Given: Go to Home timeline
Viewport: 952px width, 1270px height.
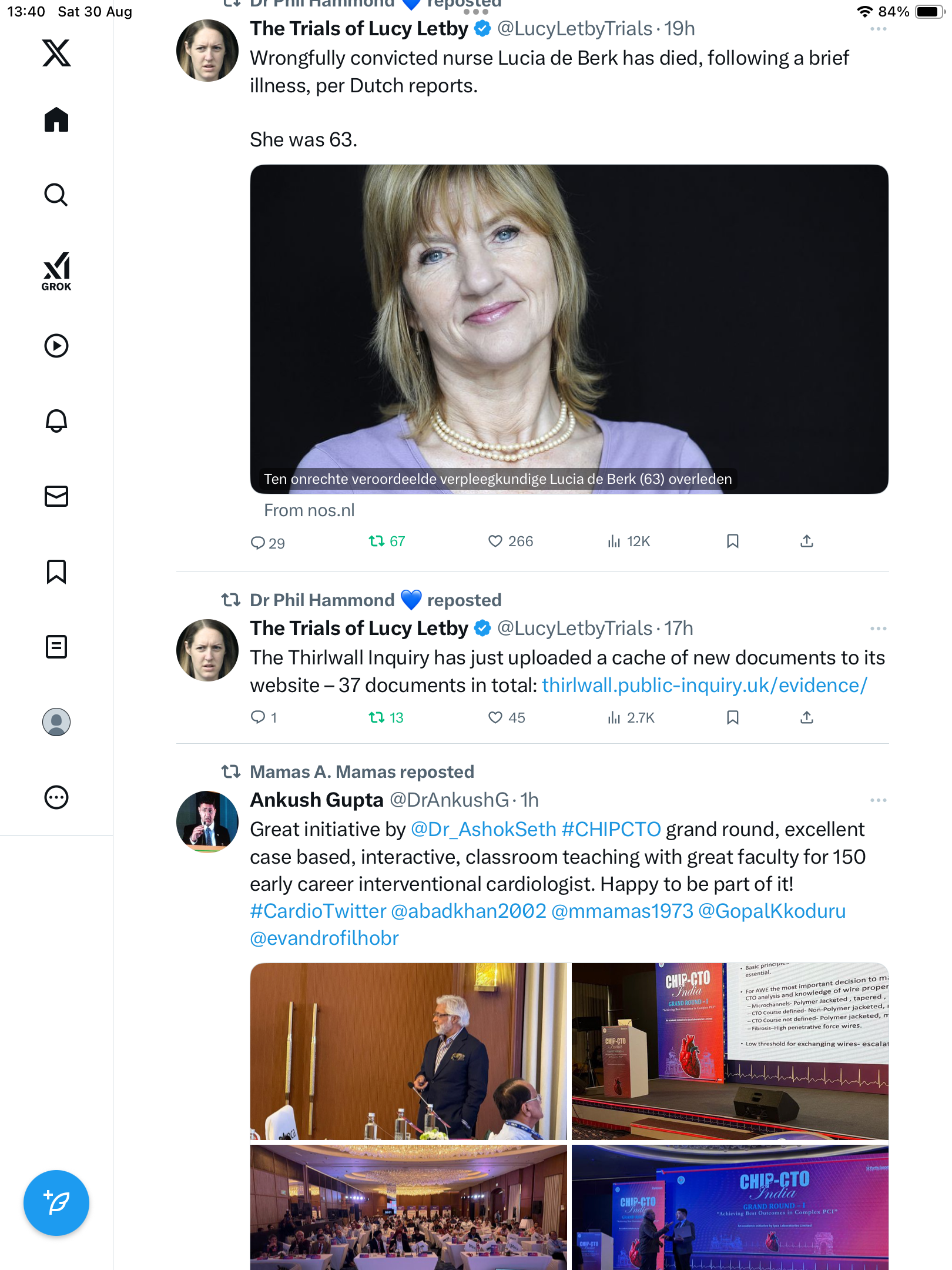Looking at the screenshot, I should pos(56,120).
